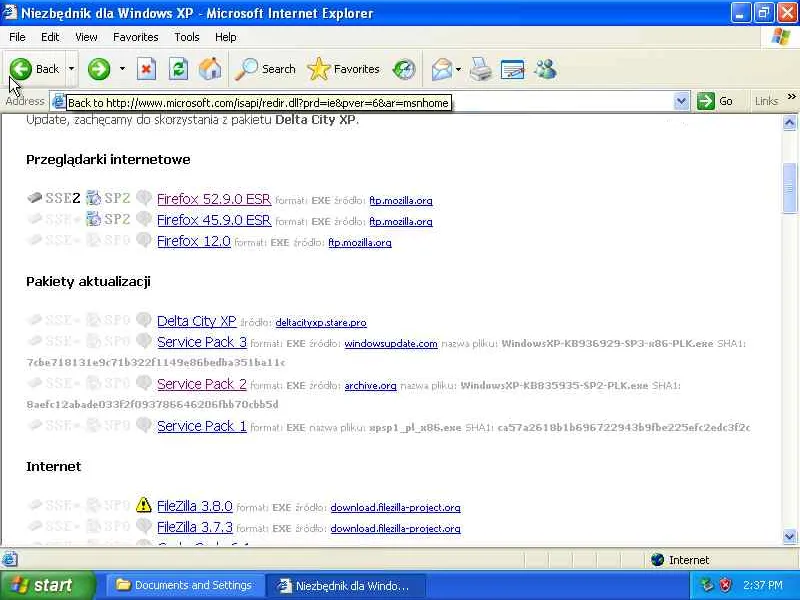
Task: Switch to Documents and Settings taskbar window
Action: click(x=185, y=585)
